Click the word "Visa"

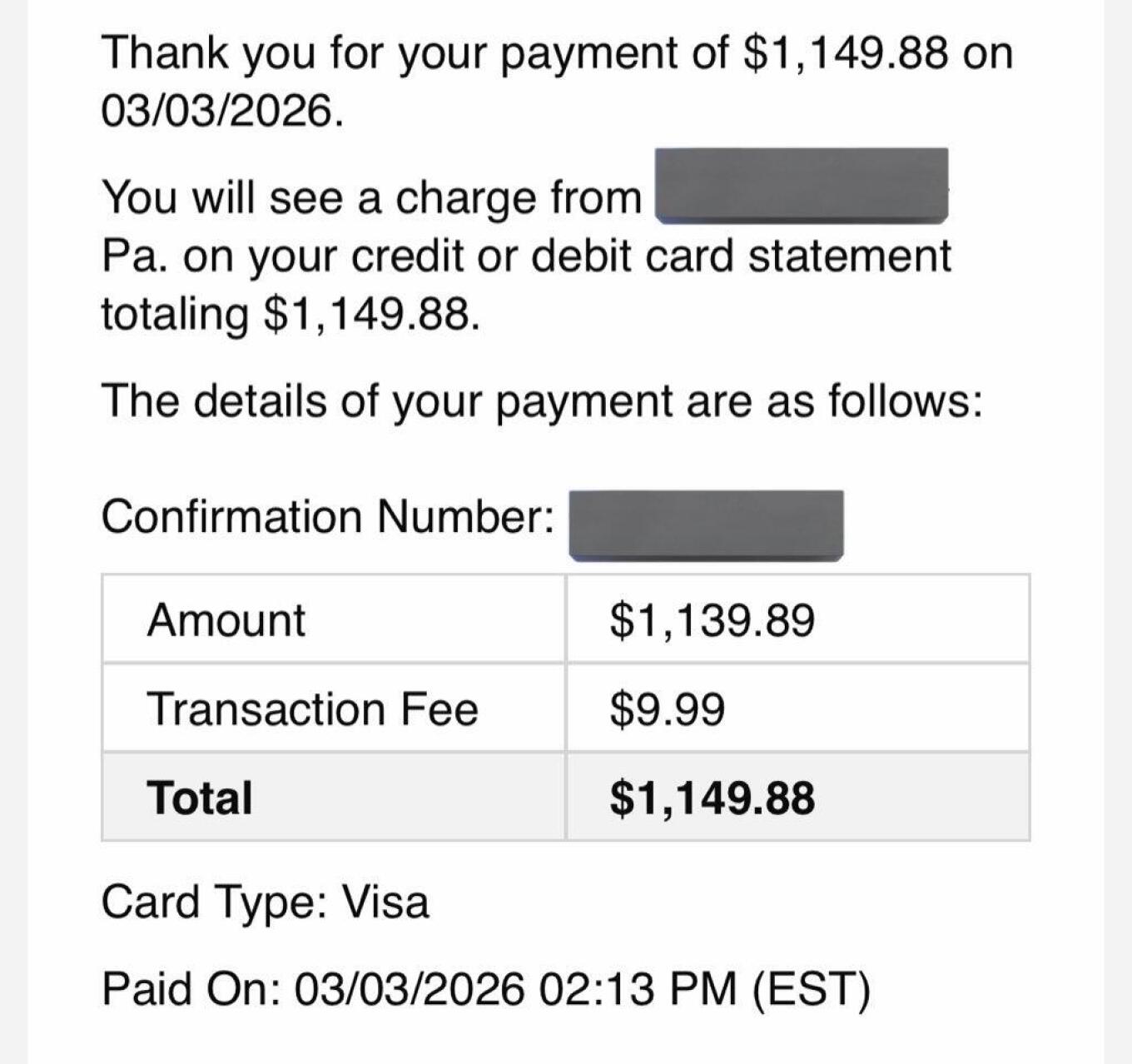[x=386, y=902]
